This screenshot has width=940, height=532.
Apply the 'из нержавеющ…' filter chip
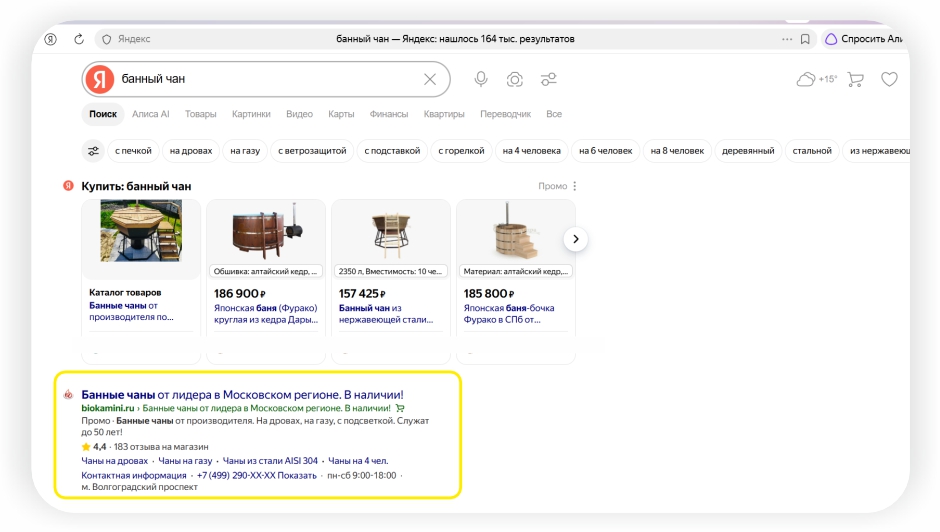pos(876,151)
